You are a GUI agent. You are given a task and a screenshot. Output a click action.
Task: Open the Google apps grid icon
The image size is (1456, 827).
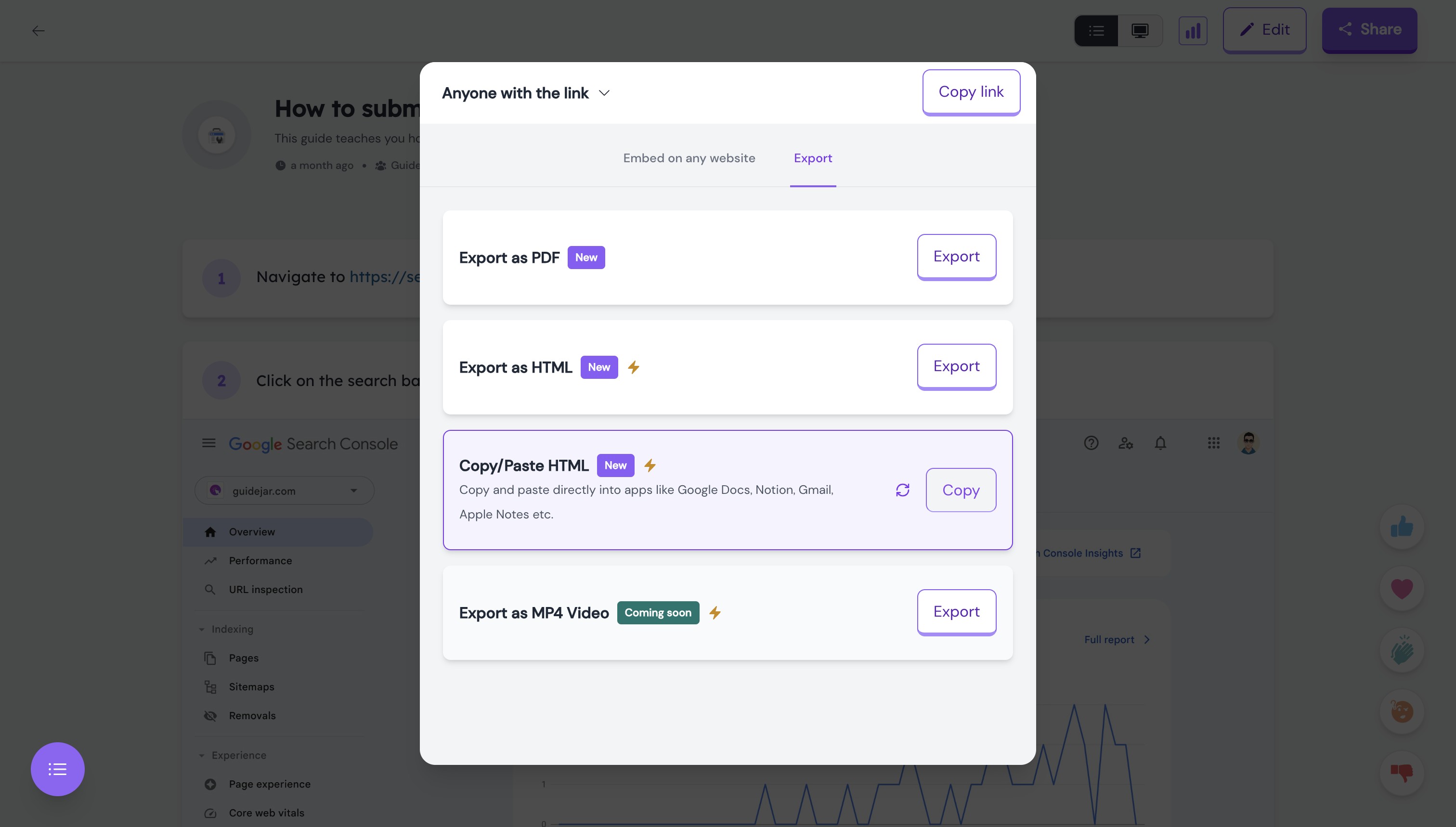(x=1213, y=443)
